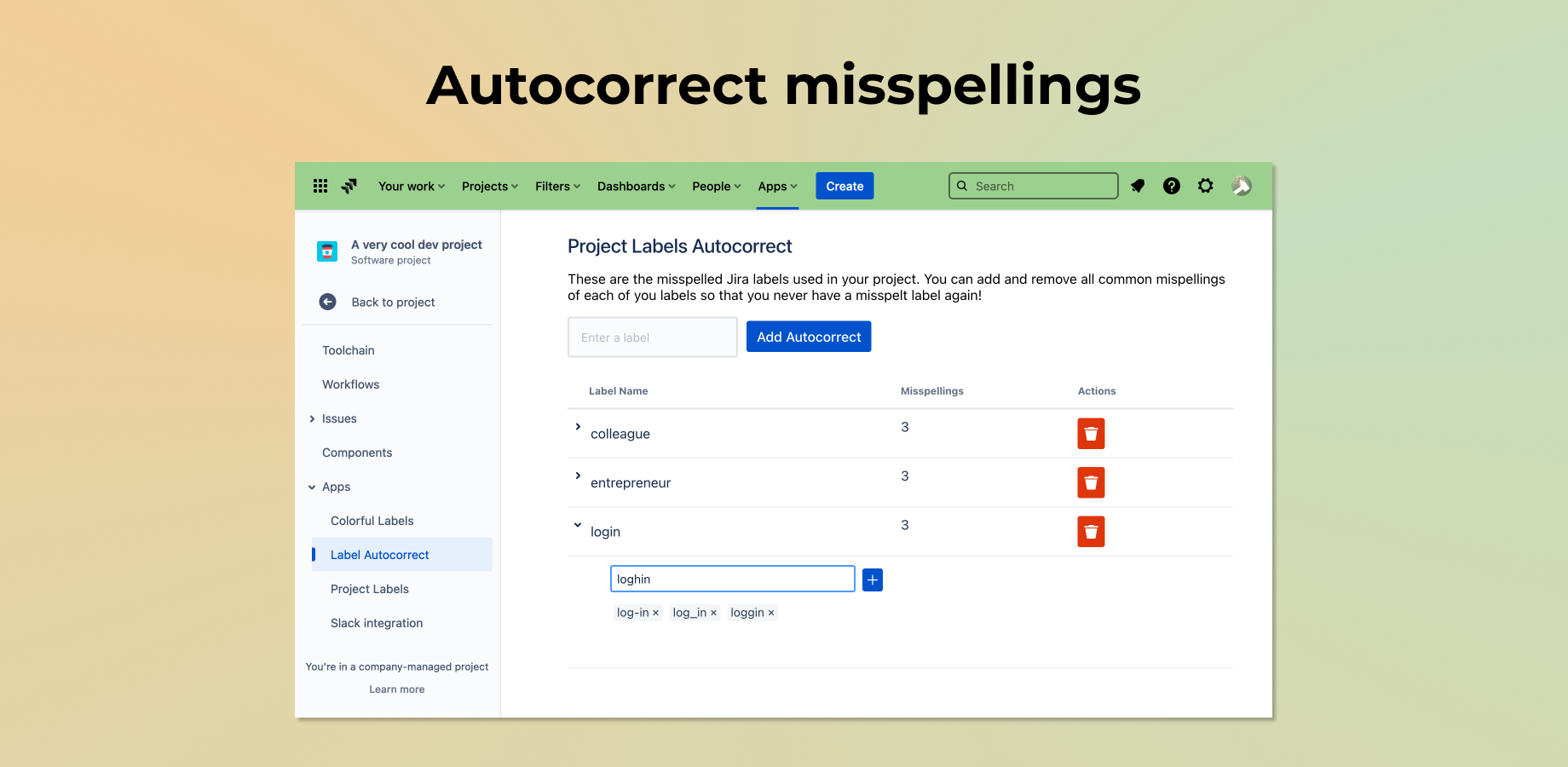
Task: Open Toolchain in the sidebar
Action: coord(349,350)
